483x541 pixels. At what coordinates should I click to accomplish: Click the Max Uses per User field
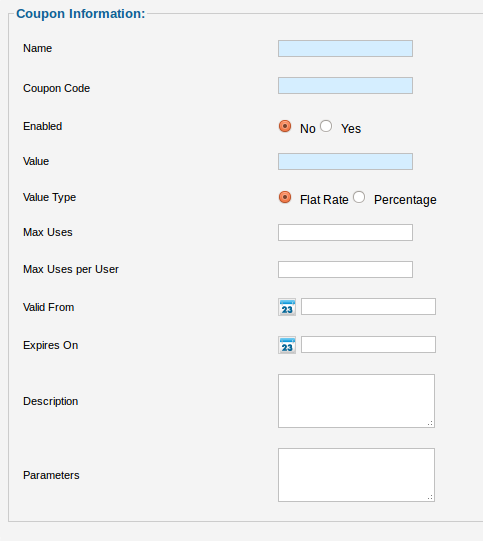click(345, 269)
